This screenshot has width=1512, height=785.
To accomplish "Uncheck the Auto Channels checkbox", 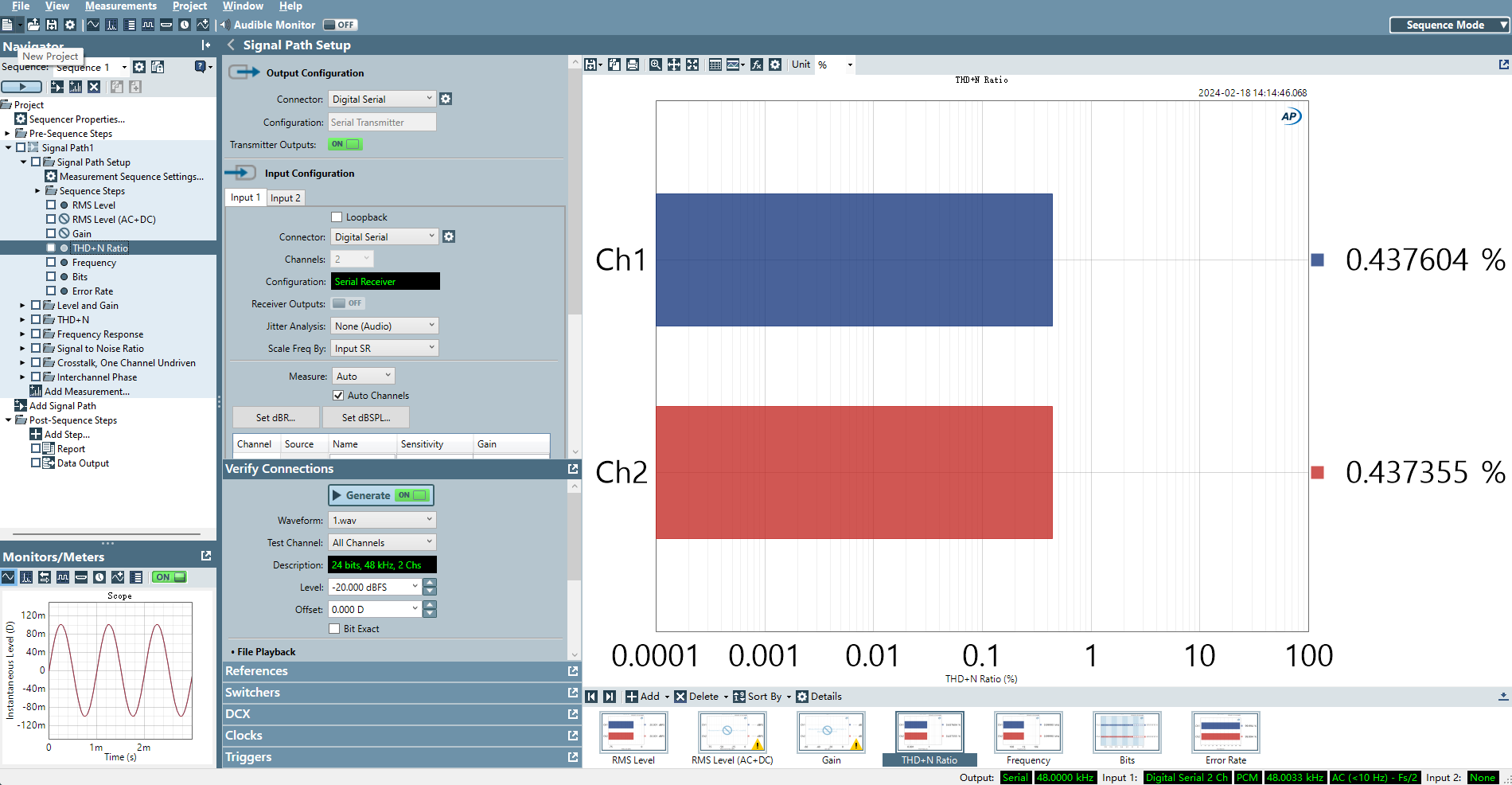I will [x=338, y=396].
